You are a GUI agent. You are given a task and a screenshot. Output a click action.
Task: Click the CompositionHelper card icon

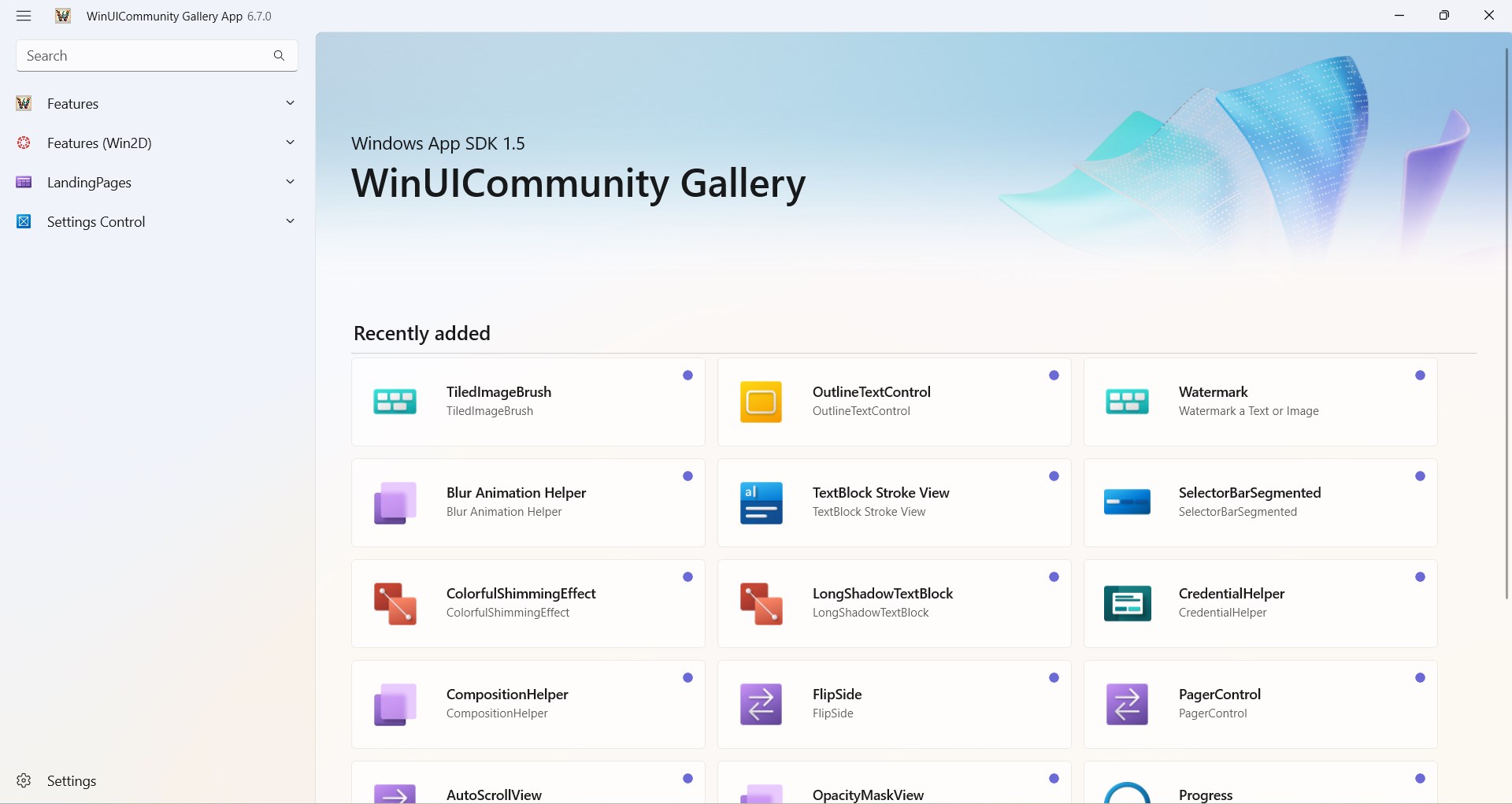pyautogui.click(x=395, y=704)
